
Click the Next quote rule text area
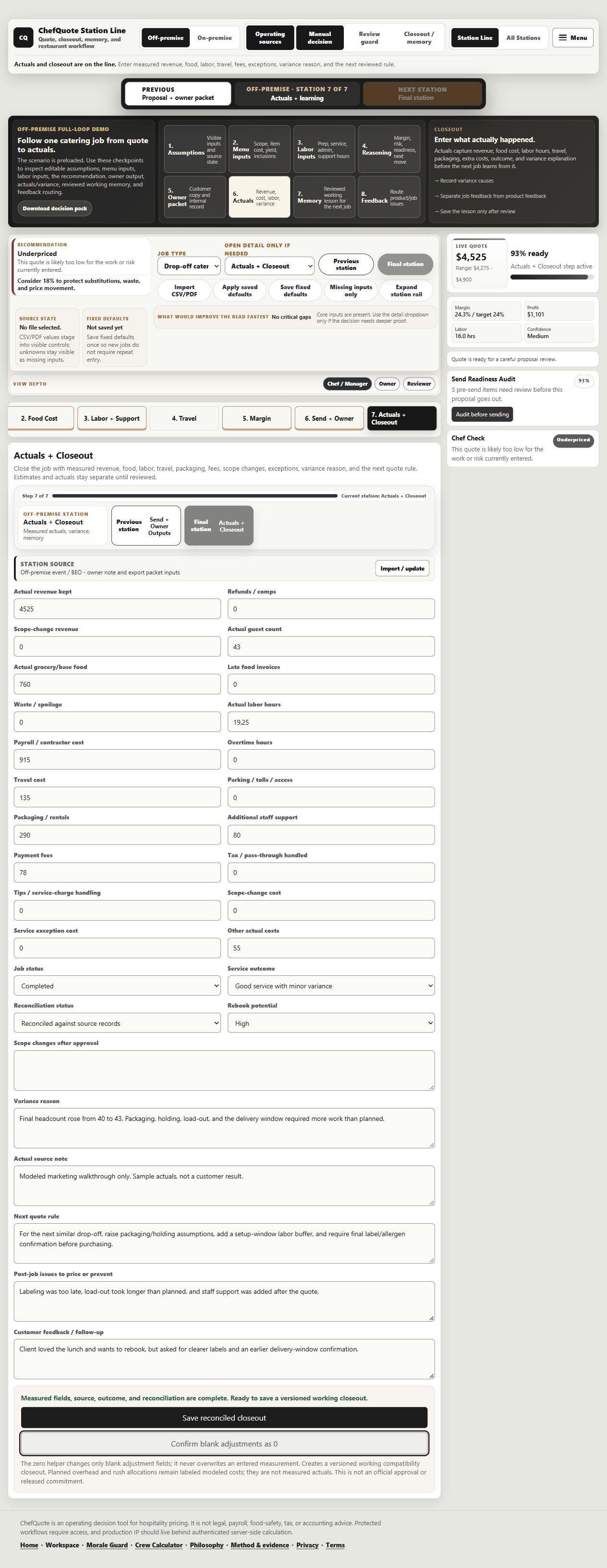click(224, 1243)
